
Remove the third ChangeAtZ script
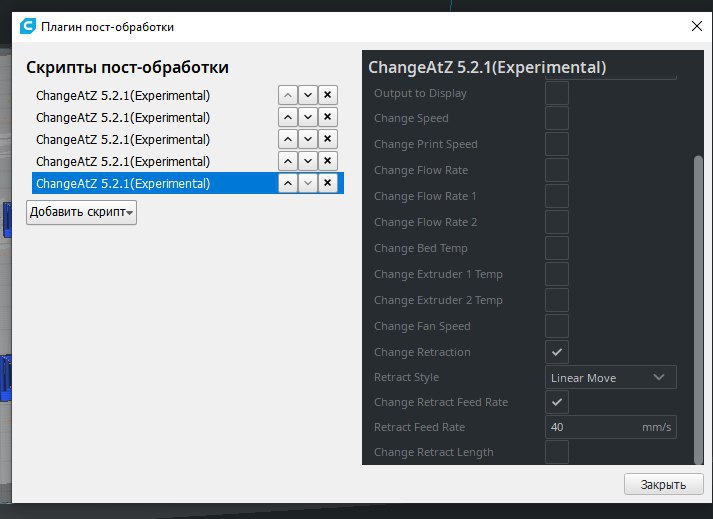coord(327,139)
